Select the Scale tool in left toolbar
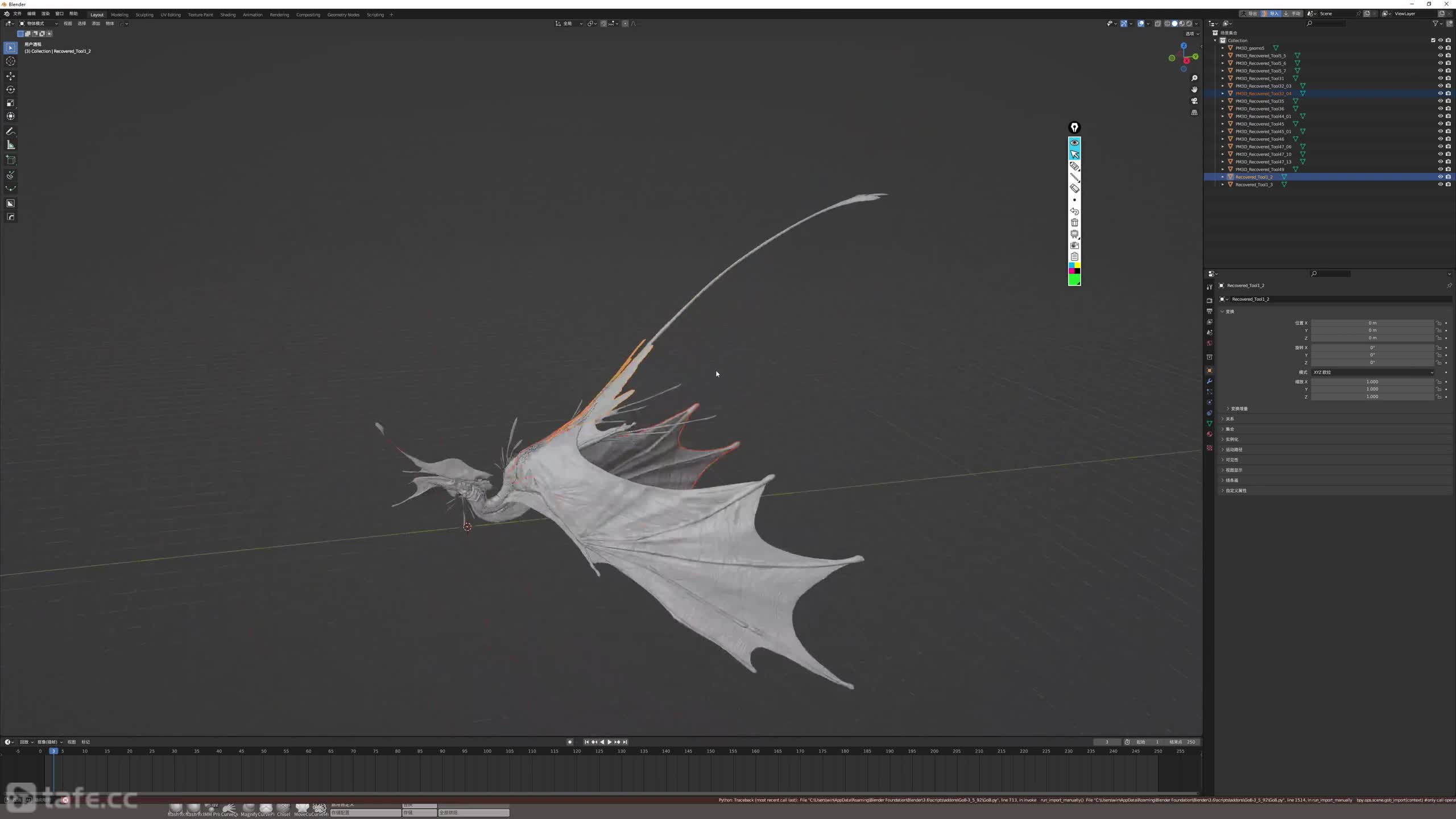 [x=10, y=103]
